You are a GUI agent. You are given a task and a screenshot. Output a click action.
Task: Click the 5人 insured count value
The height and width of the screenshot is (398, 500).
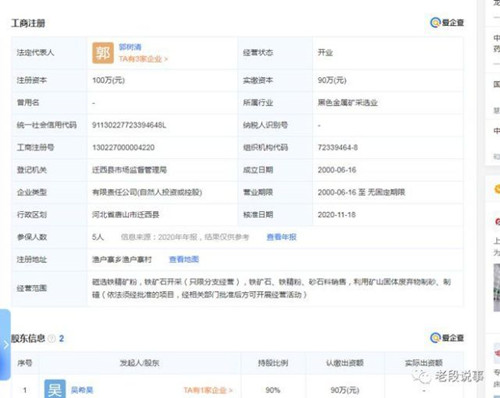pos(98,237)
